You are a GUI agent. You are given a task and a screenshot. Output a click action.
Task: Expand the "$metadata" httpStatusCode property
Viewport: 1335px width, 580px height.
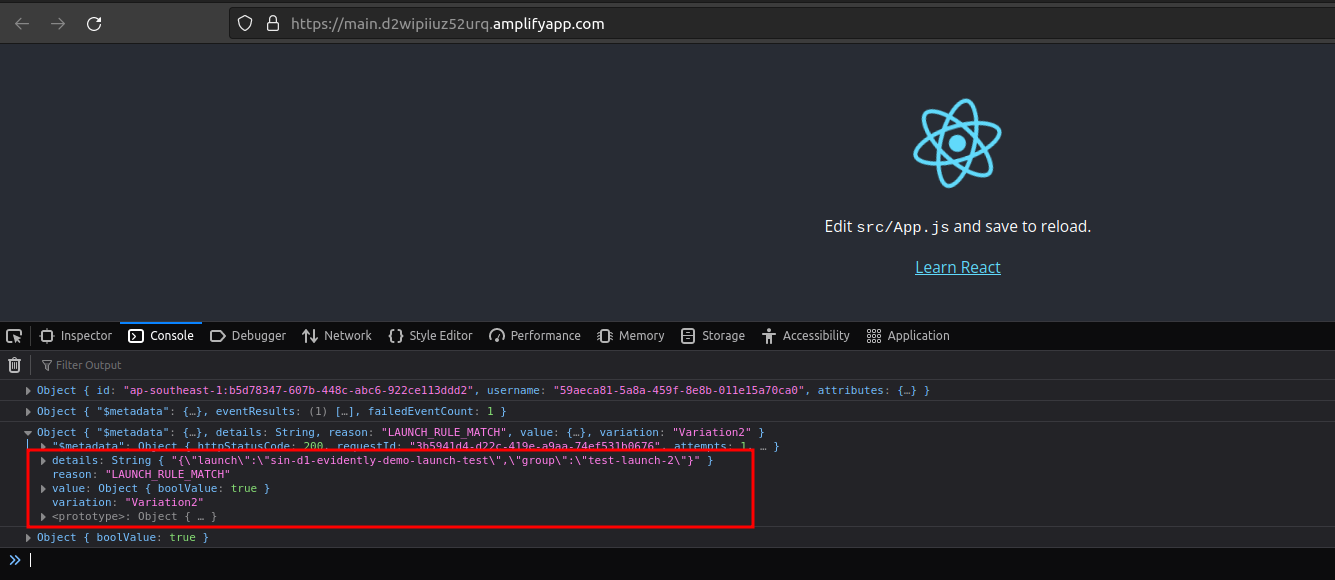click(43, 446)
